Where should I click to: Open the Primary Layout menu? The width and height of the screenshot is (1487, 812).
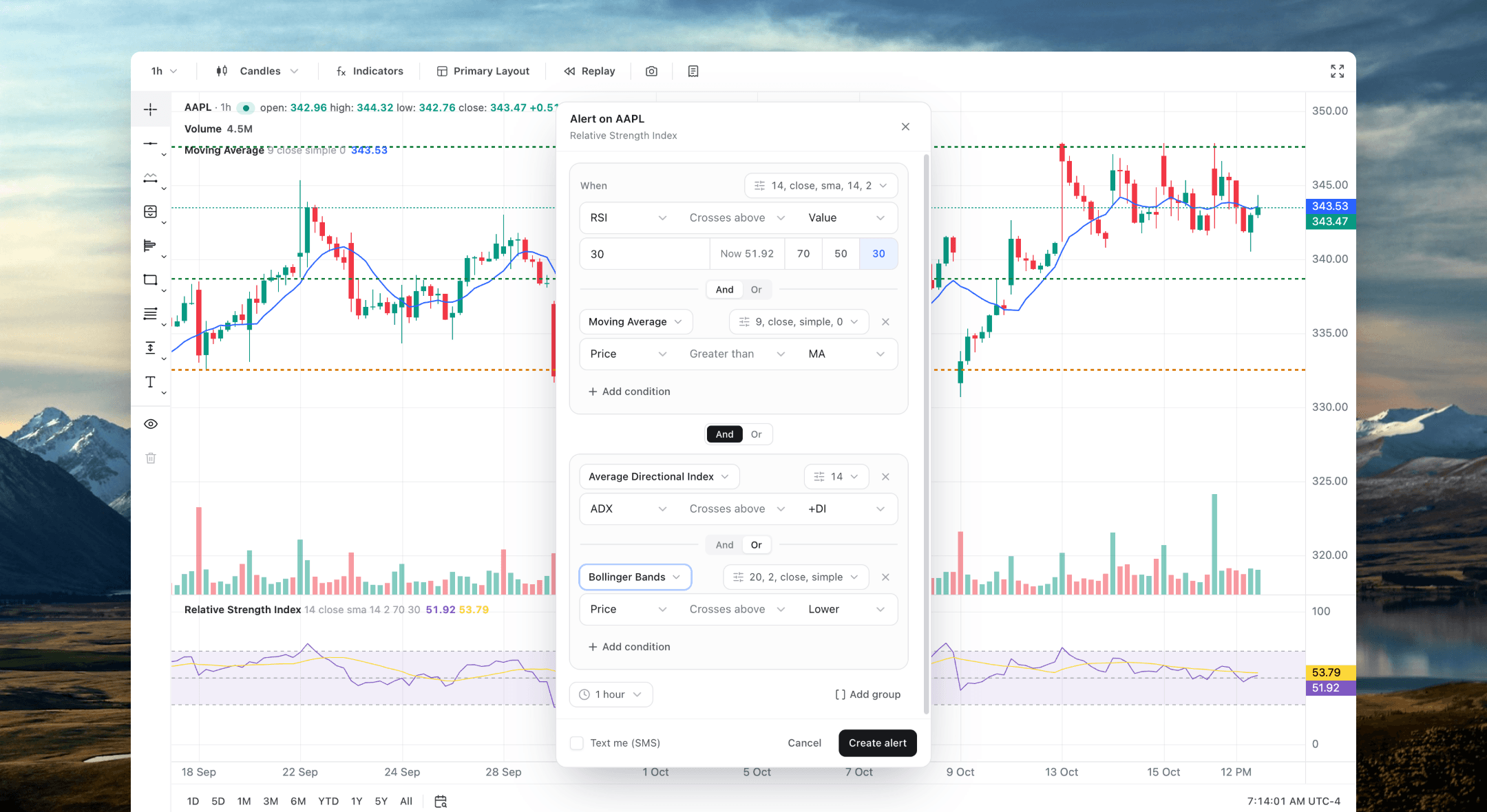pyautogui.click(x=483, y=71)
